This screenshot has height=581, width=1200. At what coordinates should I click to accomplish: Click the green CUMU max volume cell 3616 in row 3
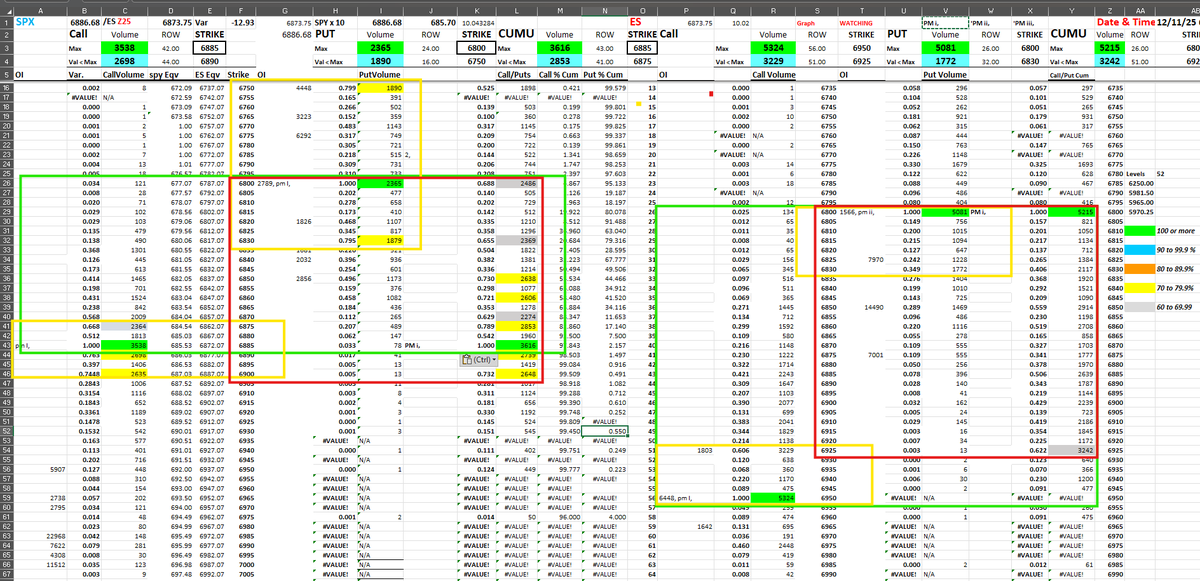pyautogui.click(x=561, y=47)
